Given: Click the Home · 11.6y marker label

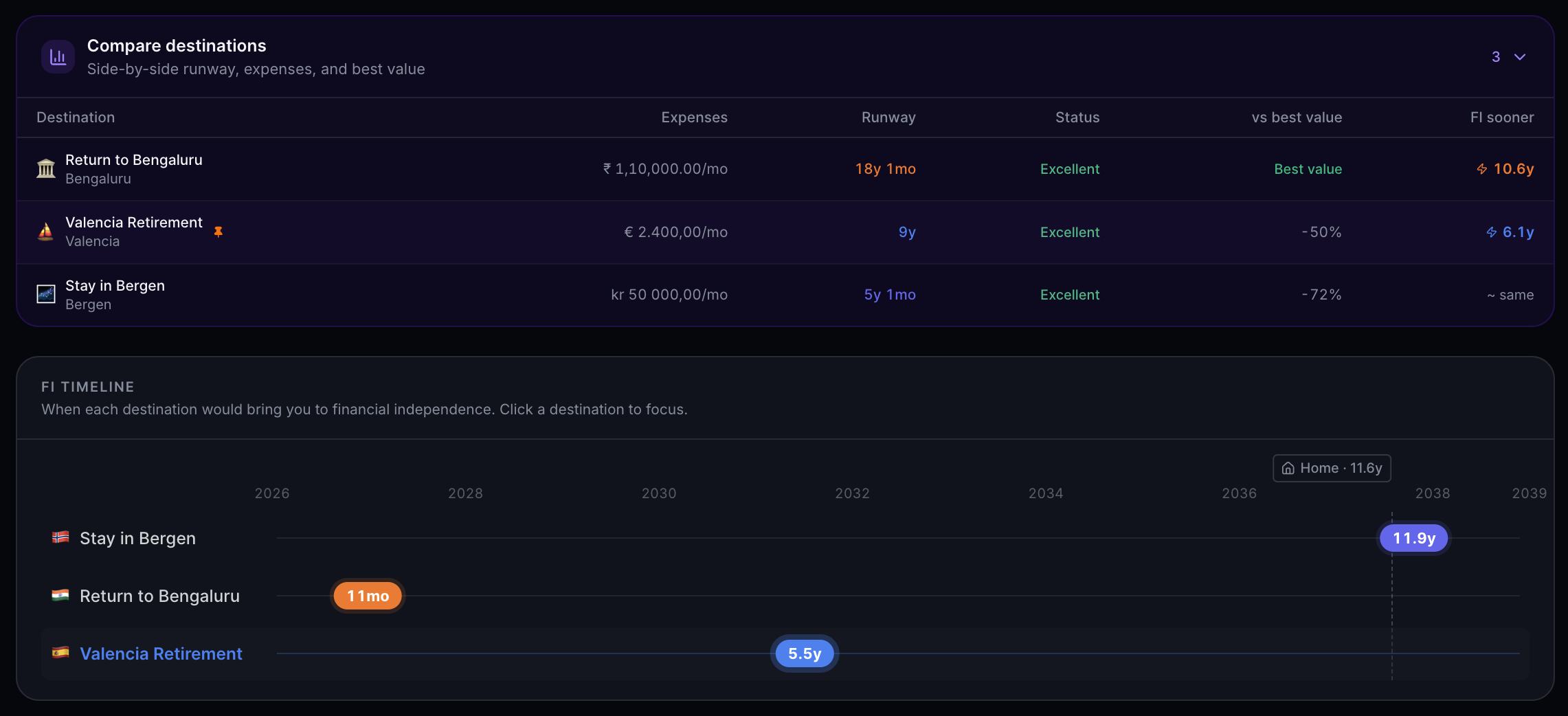Looking at the screenshot, I should [1332, 468].
